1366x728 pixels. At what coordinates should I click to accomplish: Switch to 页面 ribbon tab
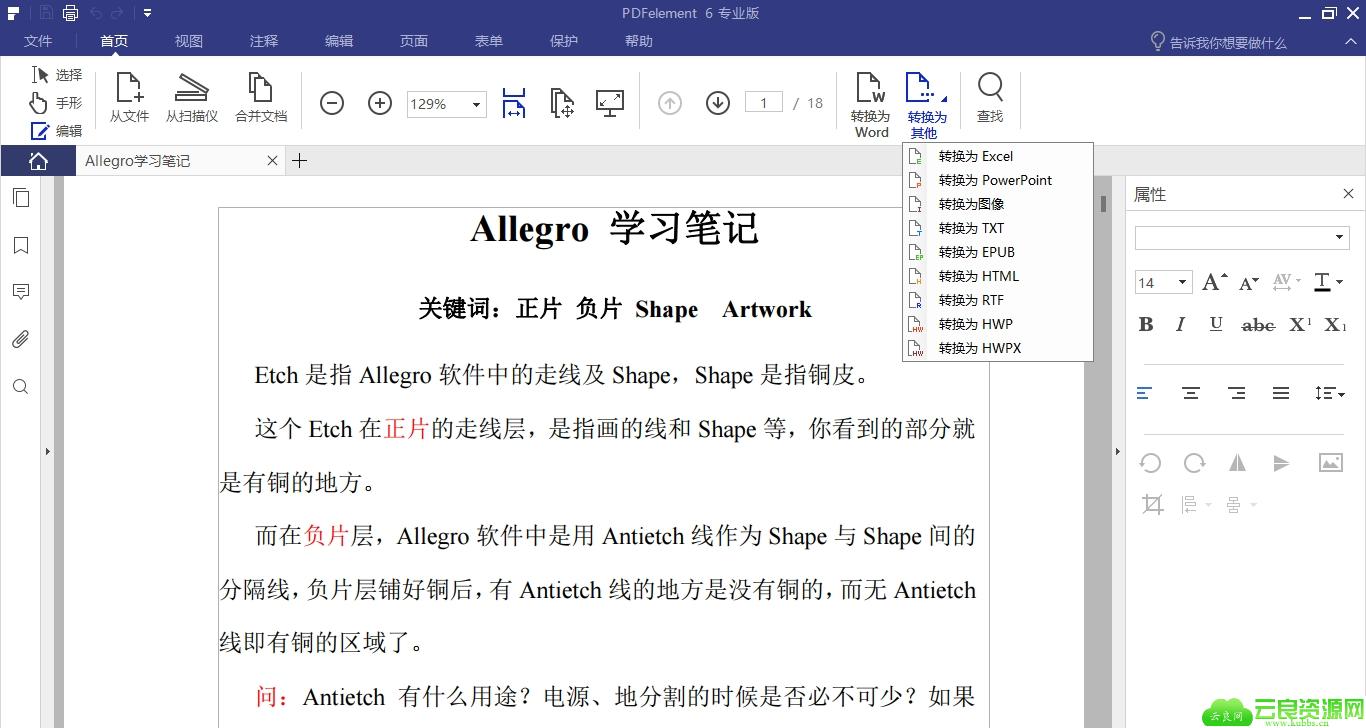pos(414,41)
